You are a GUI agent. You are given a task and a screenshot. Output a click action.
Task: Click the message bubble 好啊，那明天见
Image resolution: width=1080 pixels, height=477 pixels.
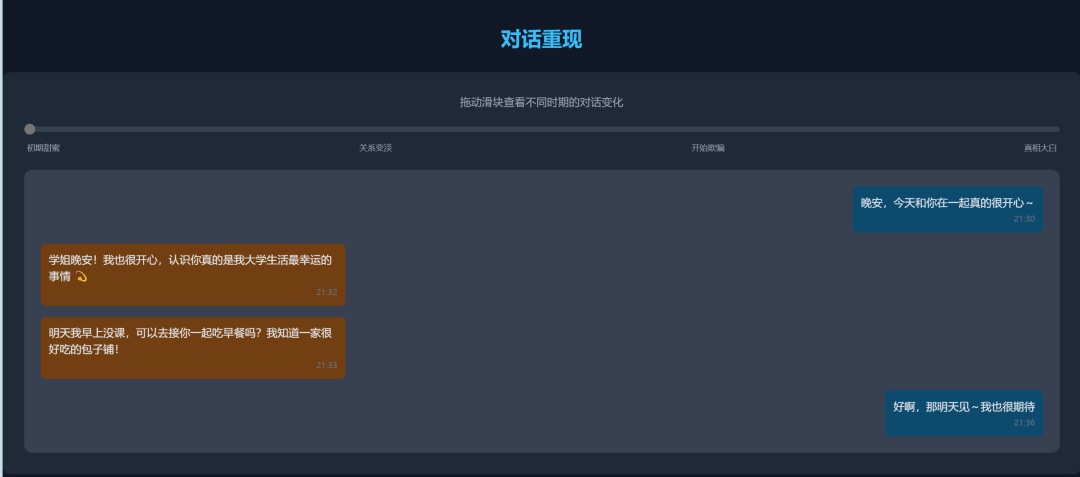point(964,413)
